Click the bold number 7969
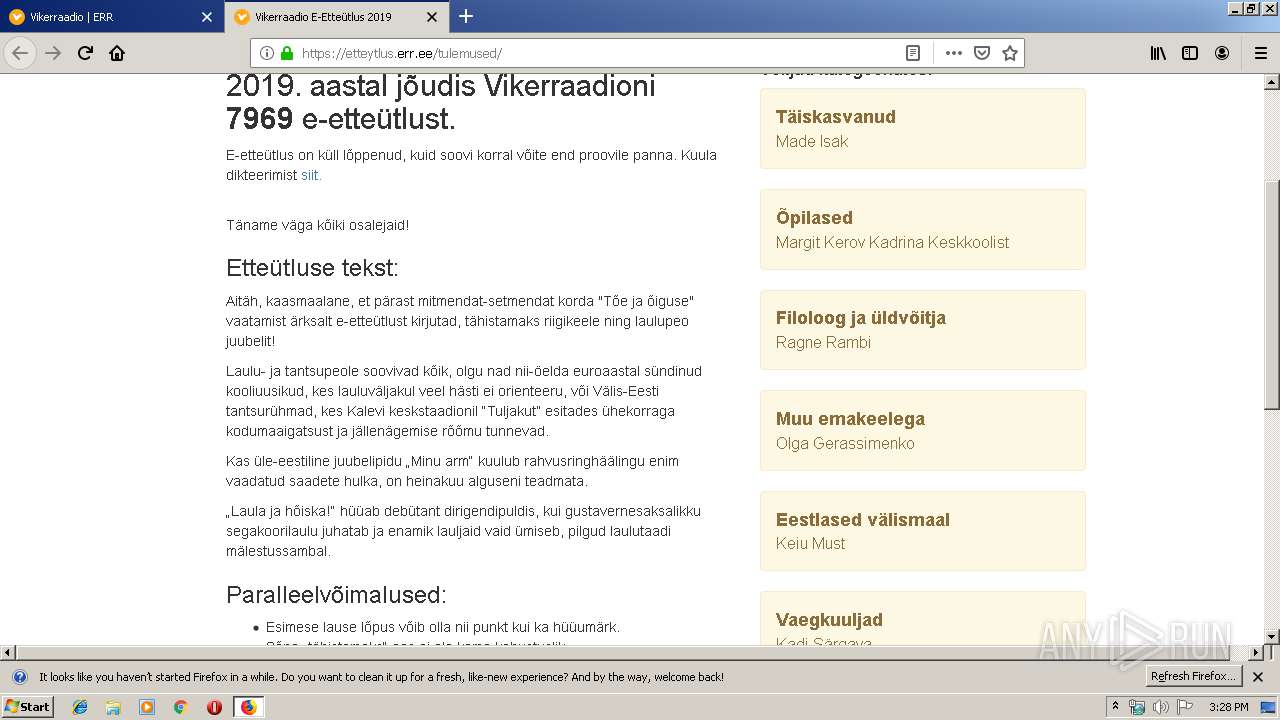This screenshot has height=720, width=1280. (x=259, y=119)
